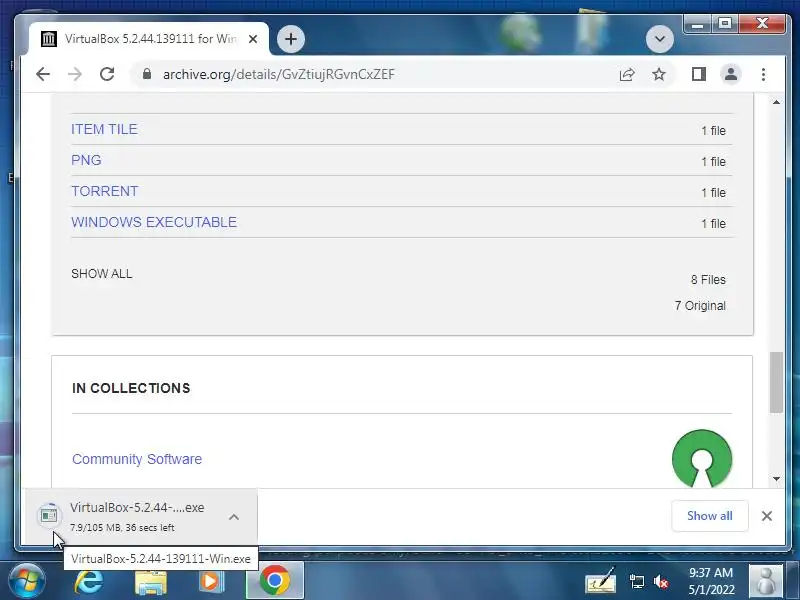The height and width of the screenshot is (600, 800).
Task: Launch Internet Explorer from taskbar
Action: click(x=89, y=581)
